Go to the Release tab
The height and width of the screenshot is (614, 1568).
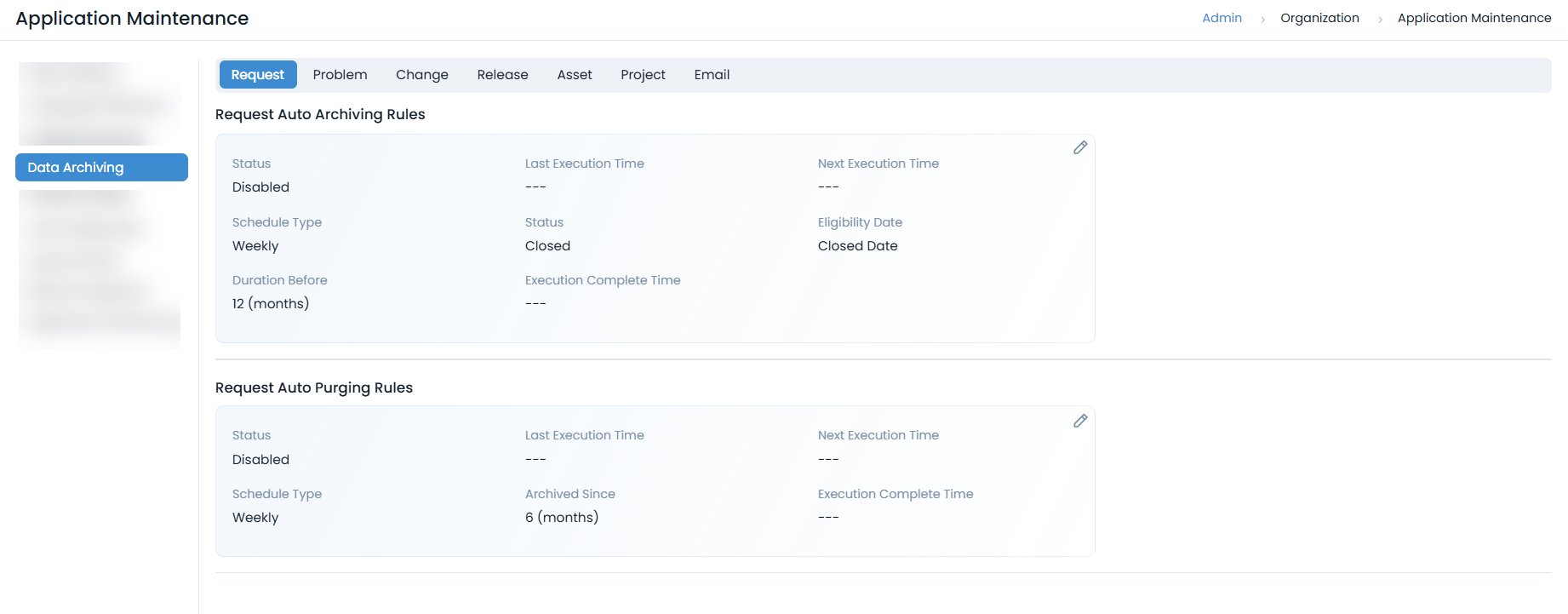(x=502, y=75)
